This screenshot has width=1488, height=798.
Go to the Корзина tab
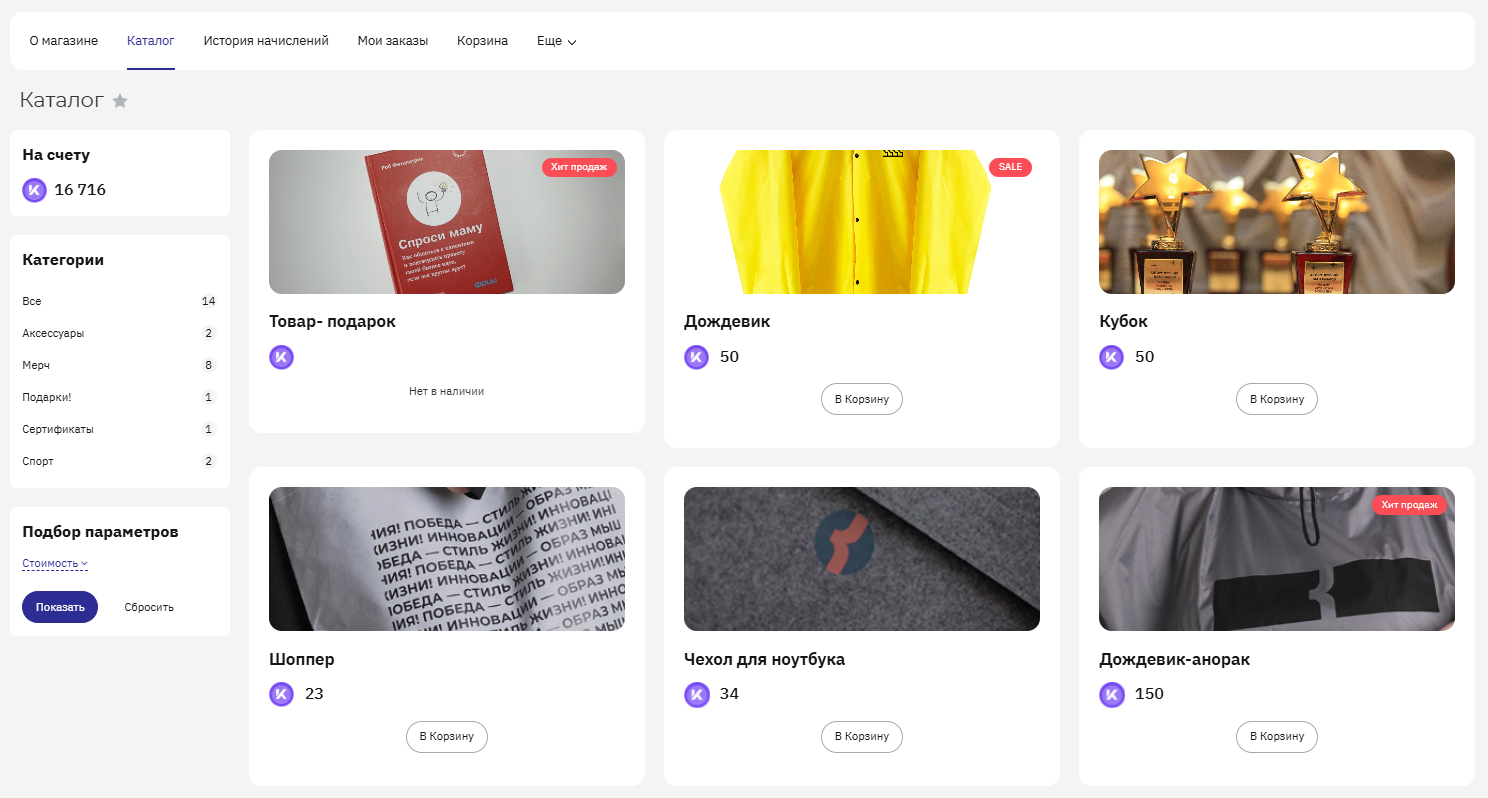(482, 41)
